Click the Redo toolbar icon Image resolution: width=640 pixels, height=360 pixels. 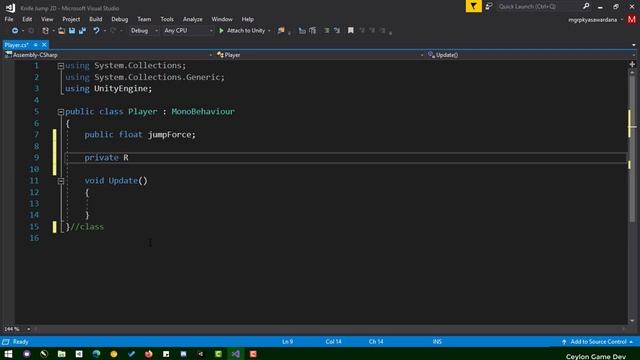click(x=113, y=31)
